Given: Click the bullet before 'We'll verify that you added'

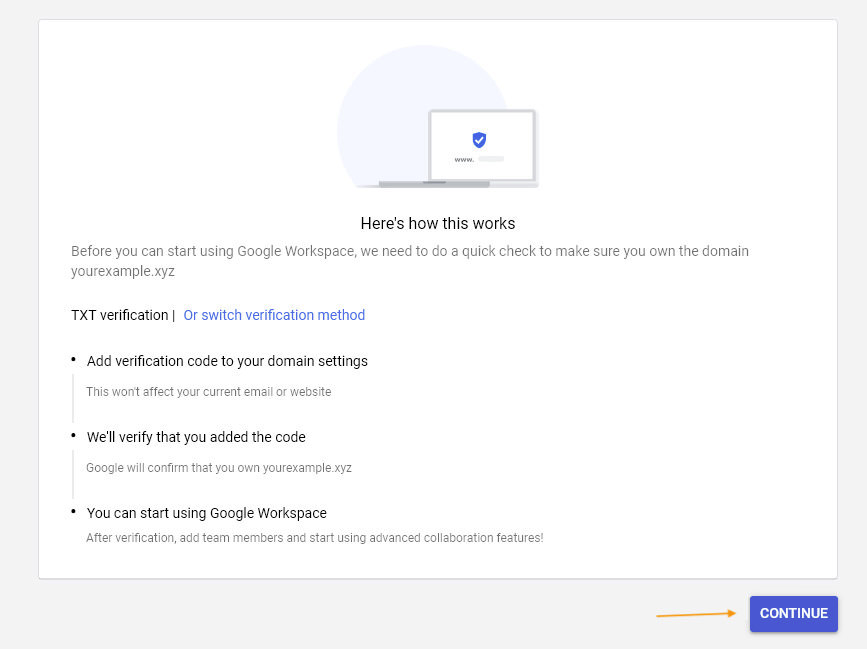Looking at the screenshot, I should [x=74, y=436].
